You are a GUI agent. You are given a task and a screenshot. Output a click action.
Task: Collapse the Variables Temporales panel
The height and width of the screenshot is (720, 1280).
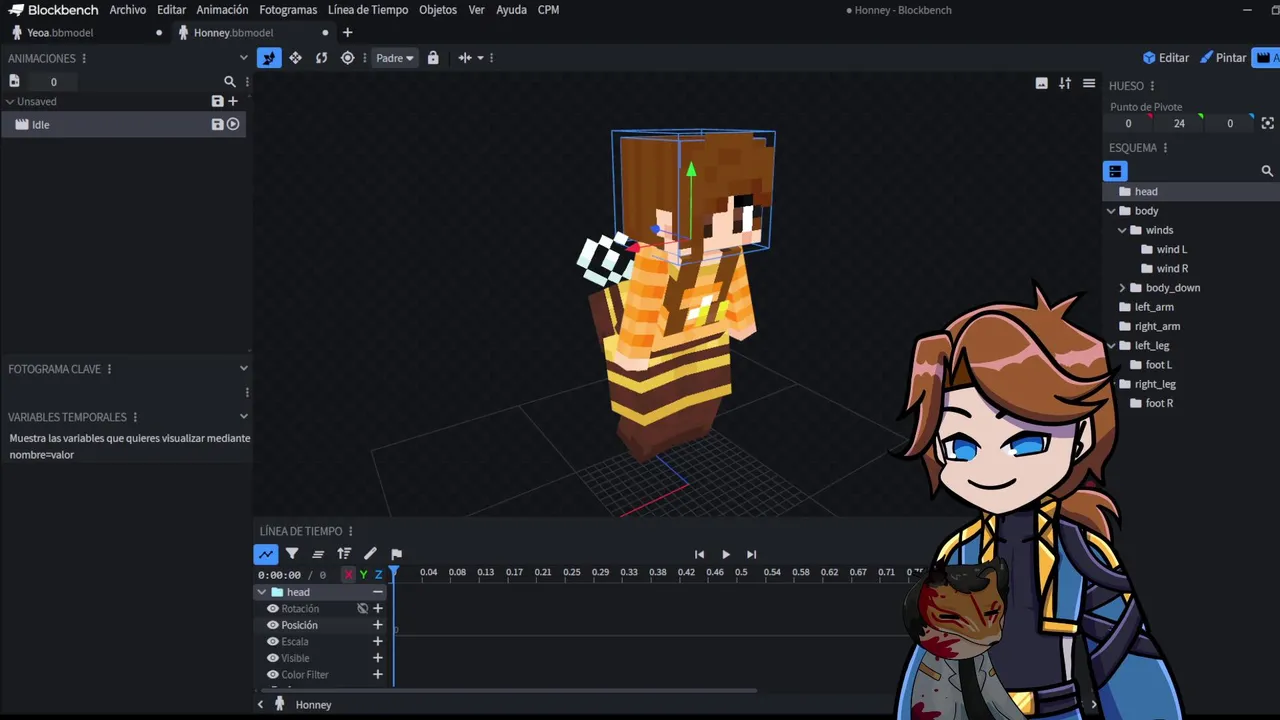[243, 417]
